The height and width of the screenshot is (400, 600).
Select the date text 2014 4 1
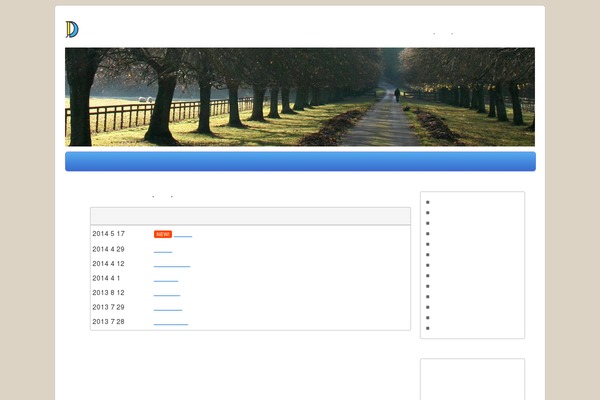tap(106, 279)
